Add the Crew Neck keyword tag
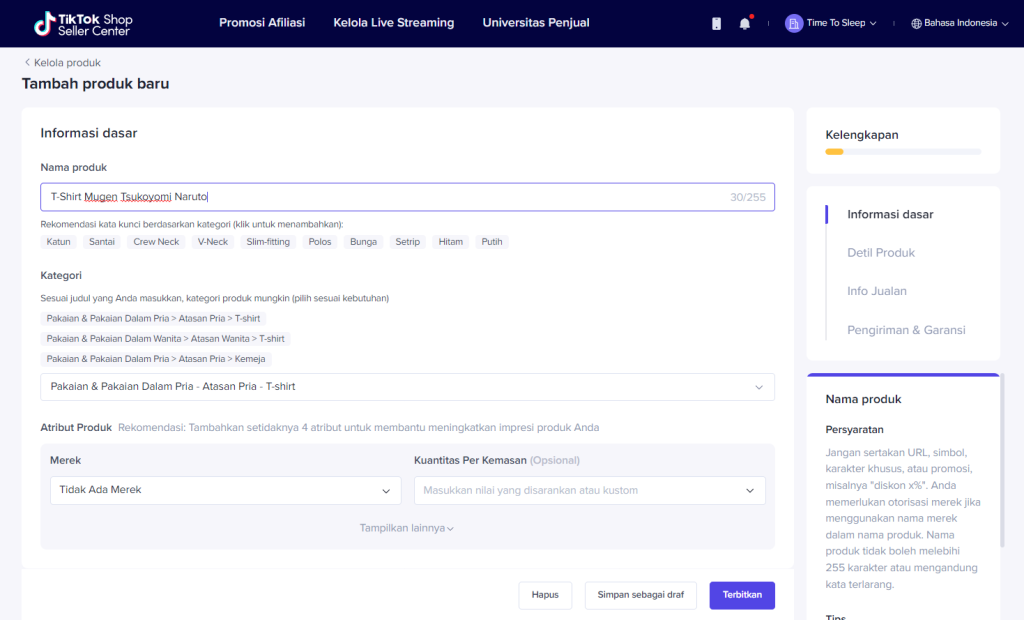The height and width of the screenshot is (620, 1024). 156,242
